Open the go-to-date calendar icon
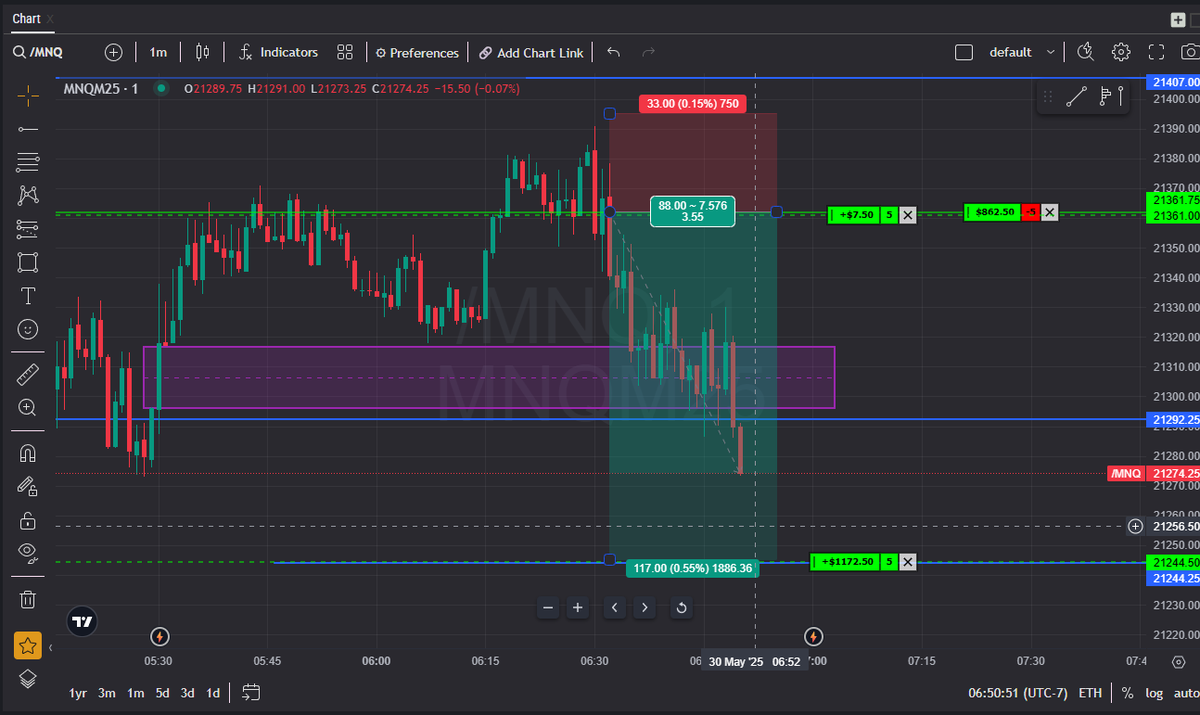This screenshot has height=715, width=1200. point(251,692)
